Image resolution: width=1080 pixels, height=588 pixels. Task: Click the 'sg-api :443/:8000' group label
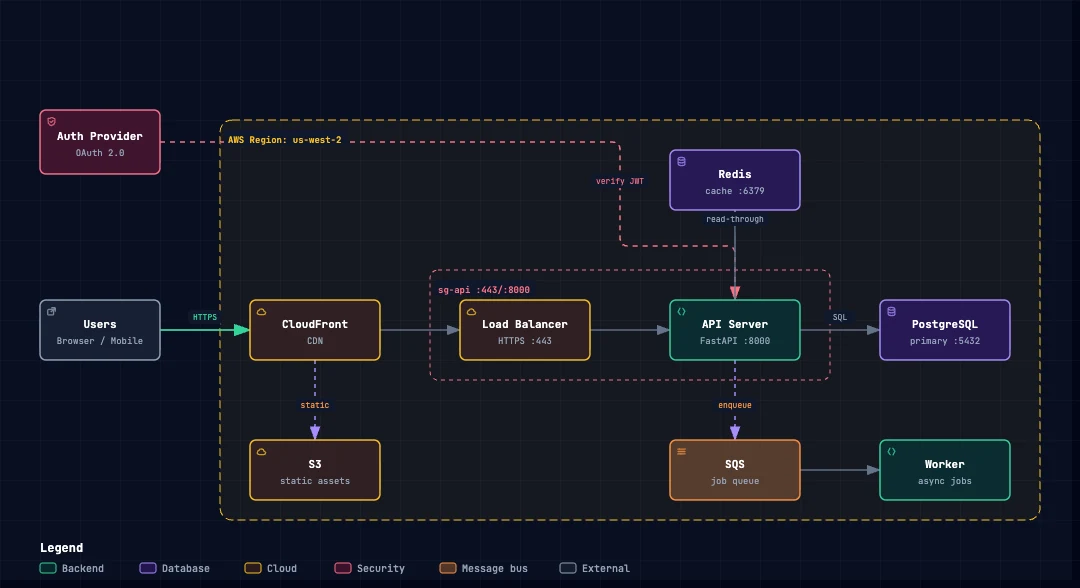pos(484,290)
